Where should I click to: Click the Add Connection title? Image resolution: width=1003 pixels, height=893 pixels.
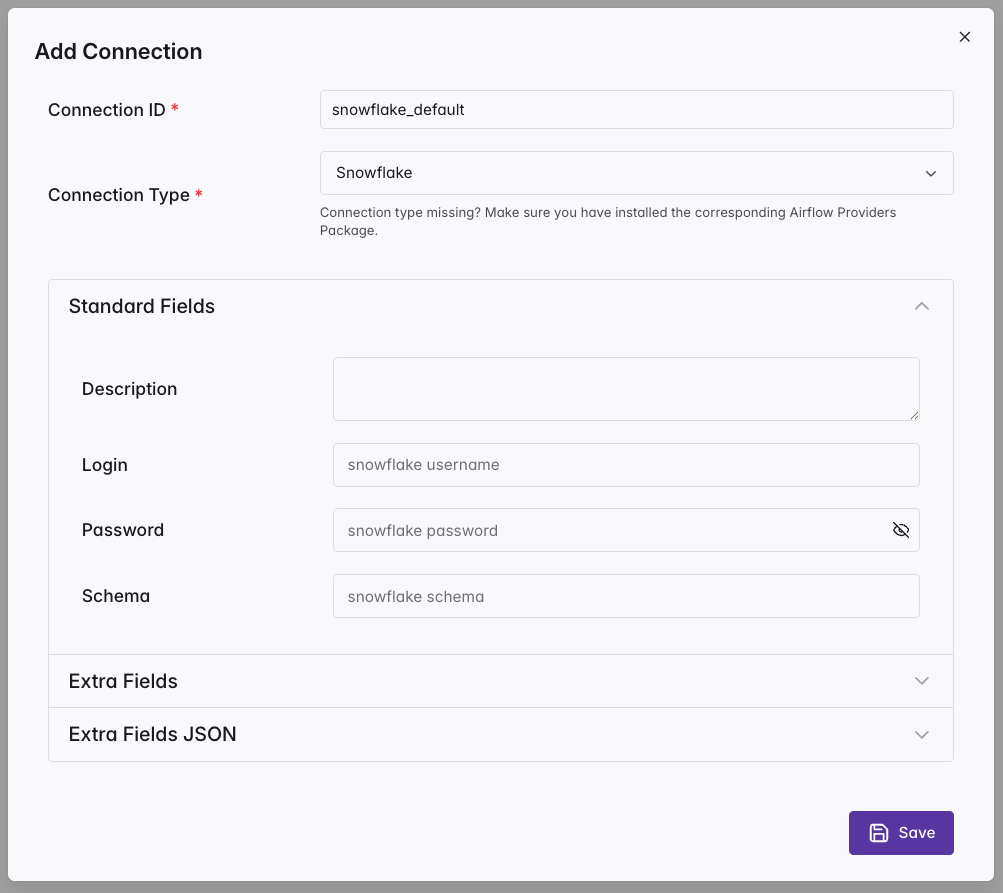tap(118, 51)
